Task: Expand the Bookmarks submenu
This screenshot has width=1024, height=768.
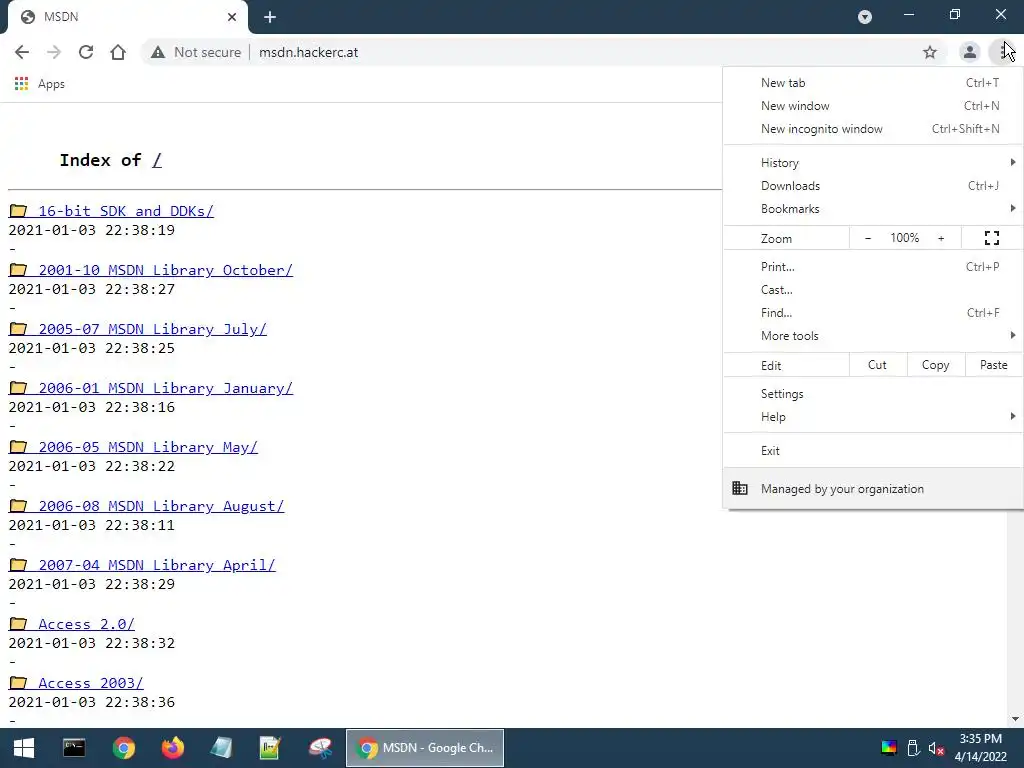Action: pyautogui.click(x=873, y=208)
